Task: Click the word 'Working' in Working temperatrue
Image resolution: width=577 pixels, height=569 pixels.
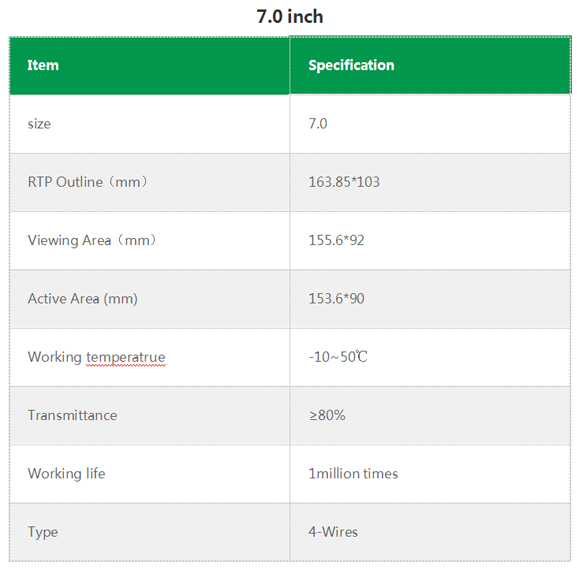Action: 55,358
